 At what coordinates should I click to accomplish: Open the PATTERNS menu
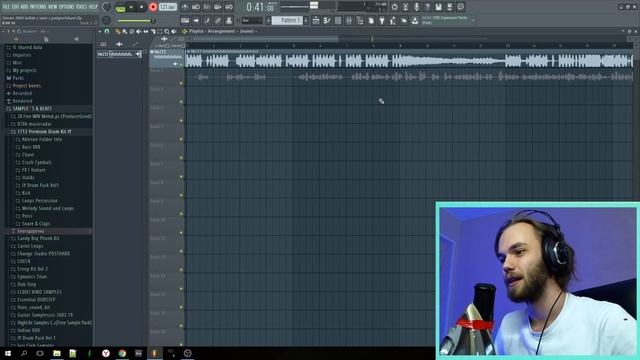pos(38,7)
